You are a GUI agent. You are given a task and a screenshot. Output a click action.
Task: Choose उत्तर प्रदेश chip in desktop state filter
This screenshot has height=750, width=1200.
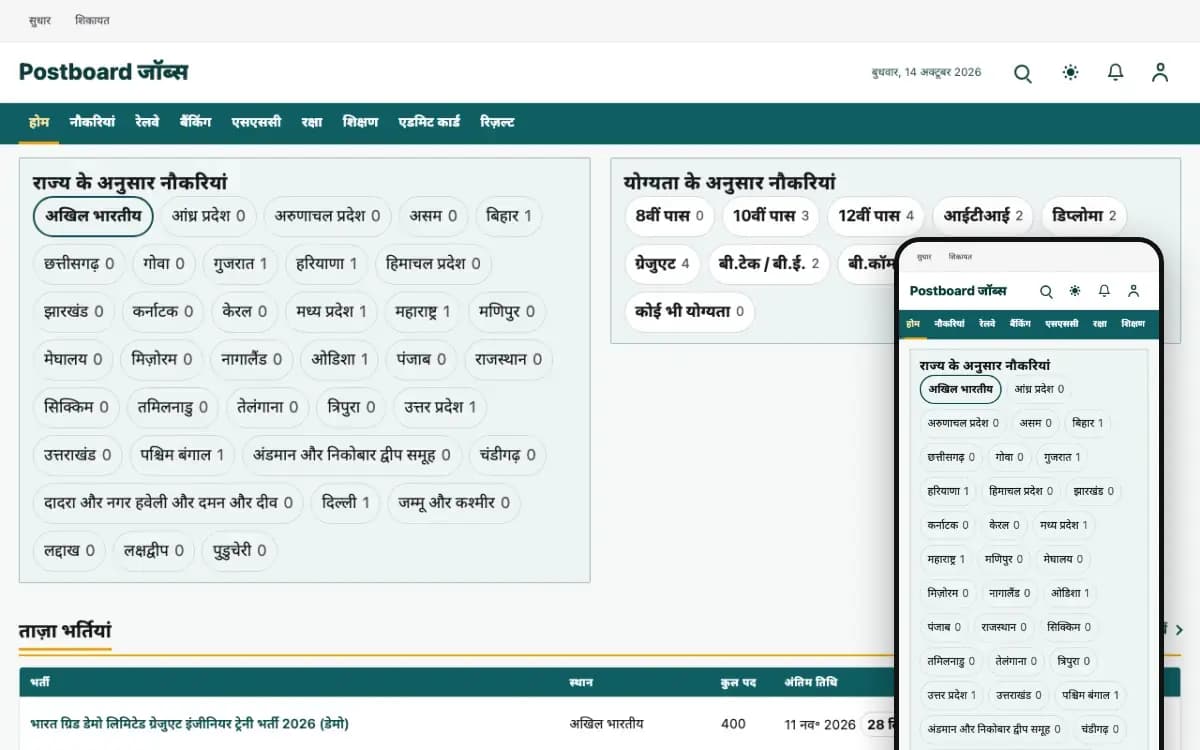tap(440, 407)
